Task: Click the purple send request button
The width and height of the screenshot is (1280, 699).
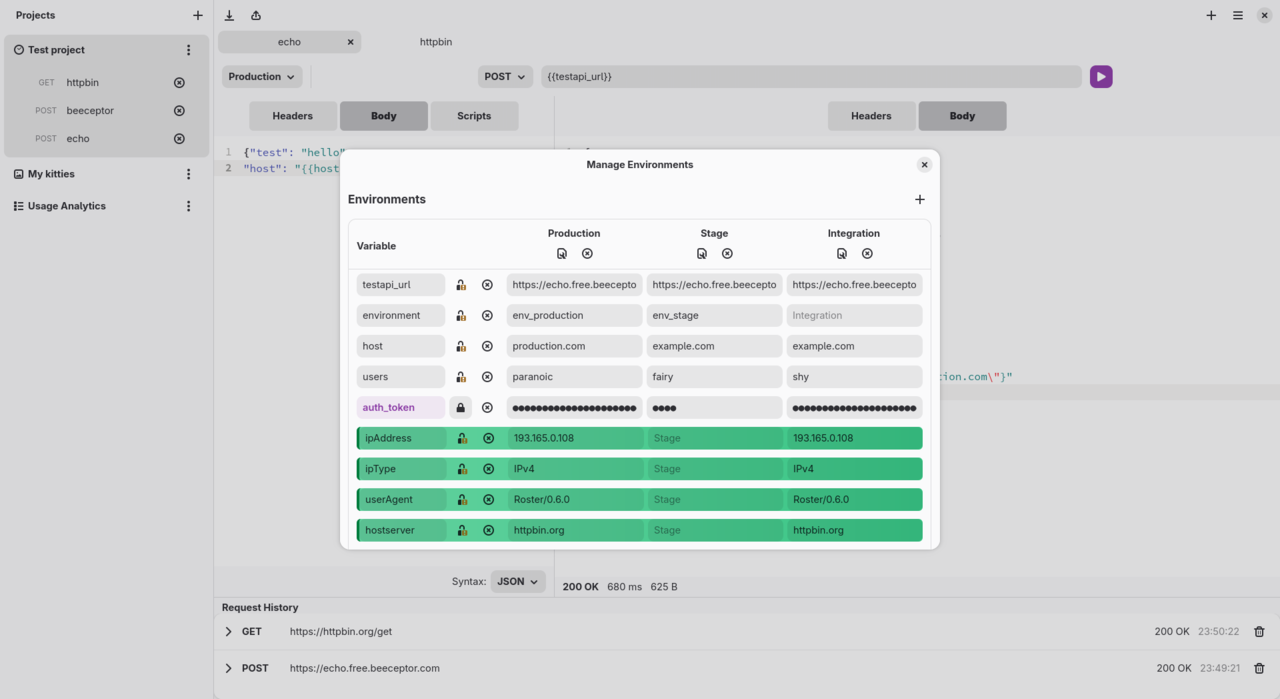Action: 1101,77
